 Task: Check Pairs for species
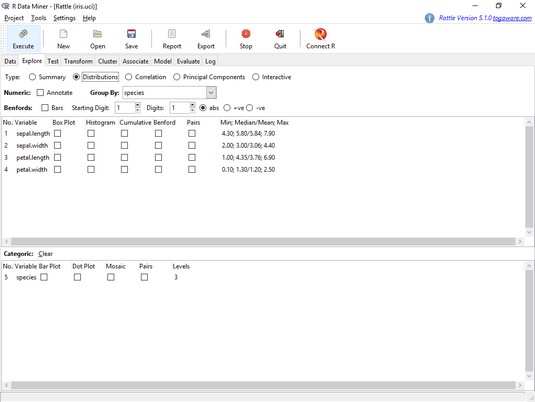[144, 277]
